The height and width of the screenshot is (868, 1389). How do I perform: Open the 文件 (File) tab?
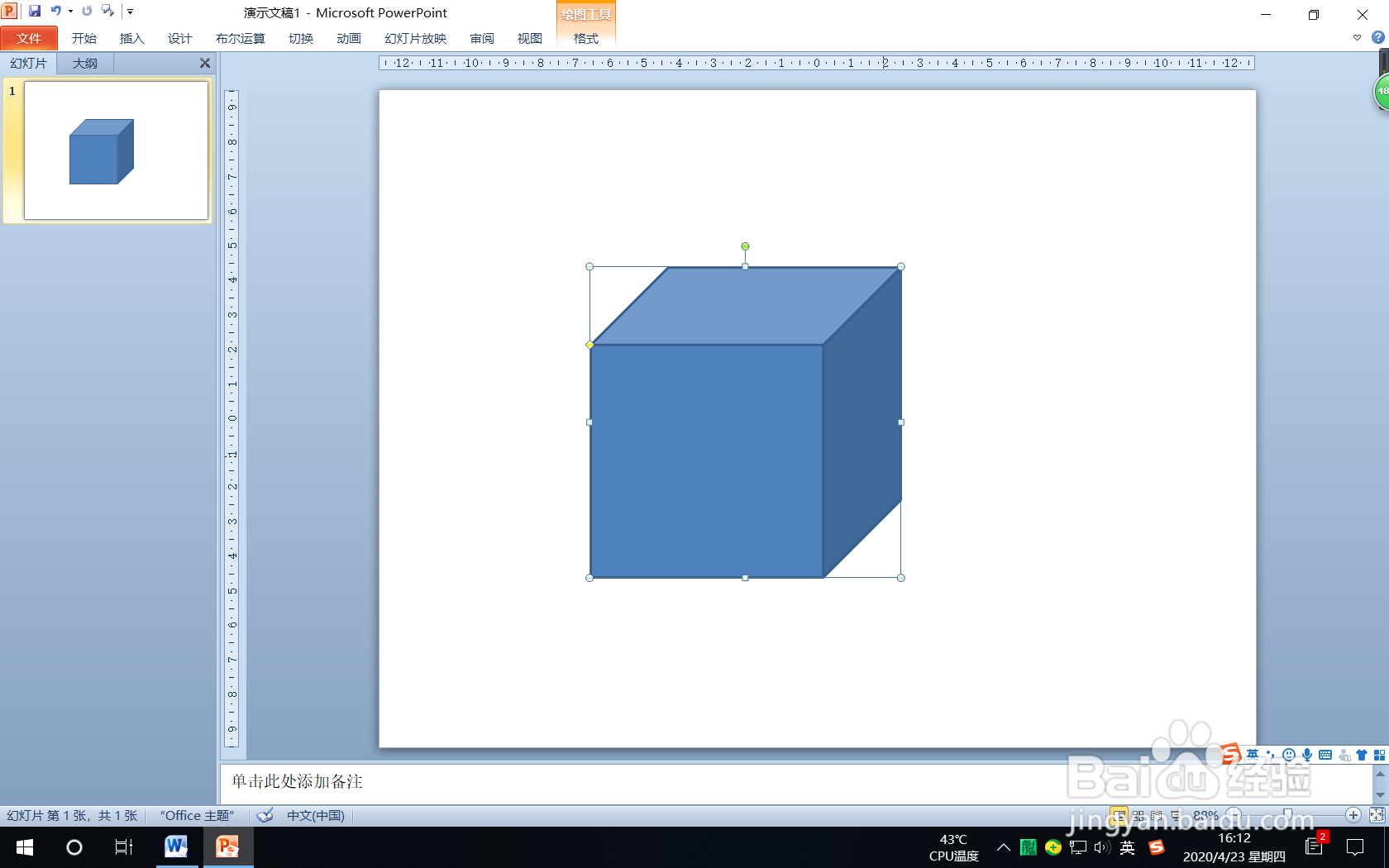point(29,38)
